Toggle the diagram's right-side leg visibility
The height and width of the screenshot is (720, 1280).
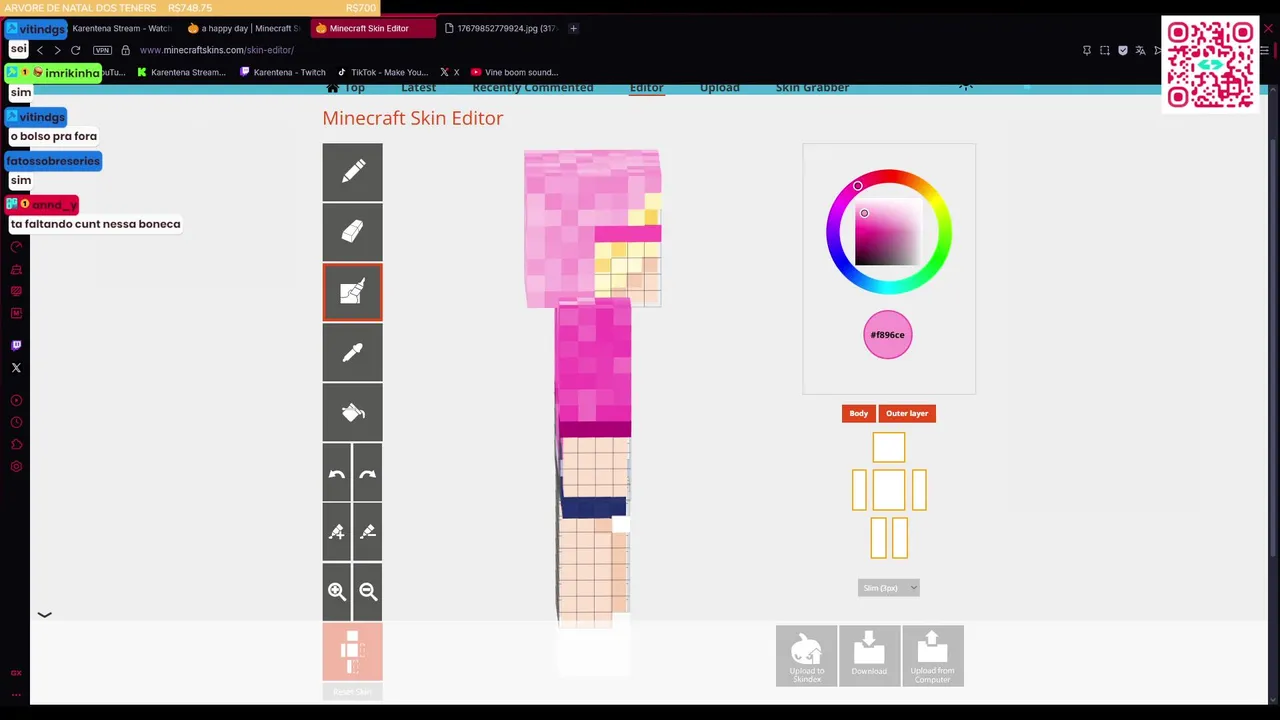(899, 537)
